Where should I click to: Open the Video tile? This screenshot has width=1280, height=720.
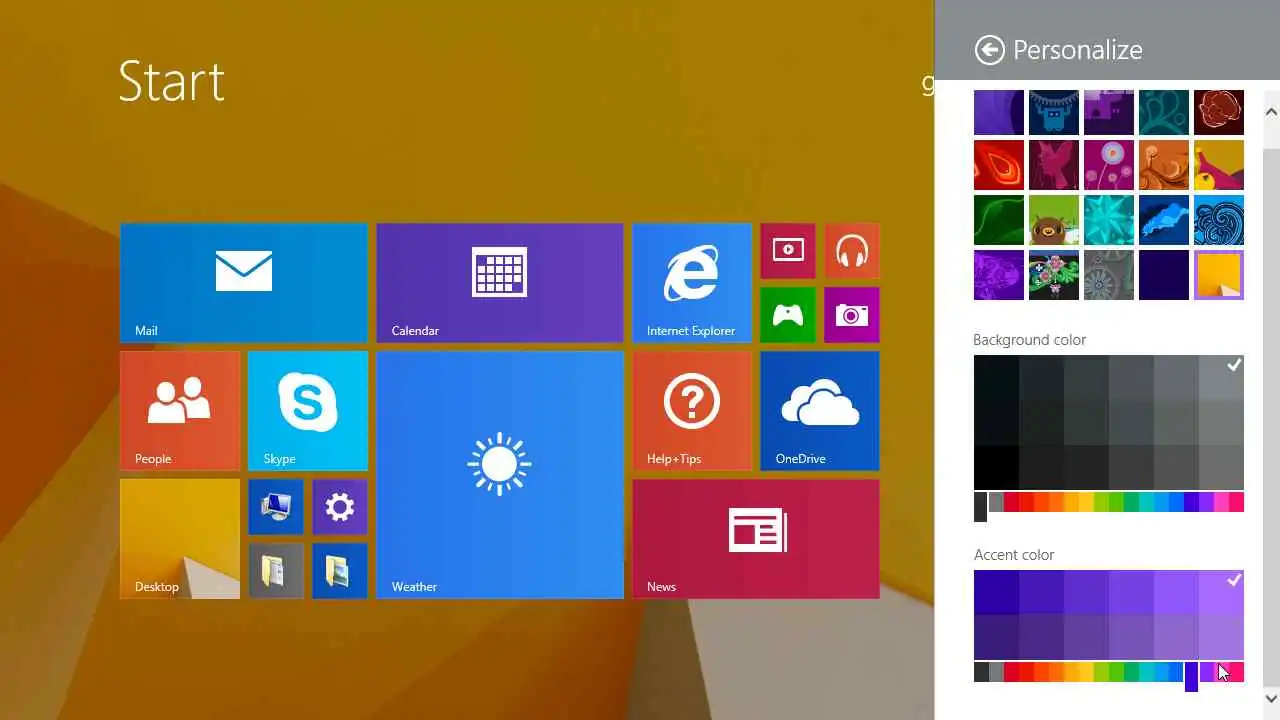click(788, 251)
